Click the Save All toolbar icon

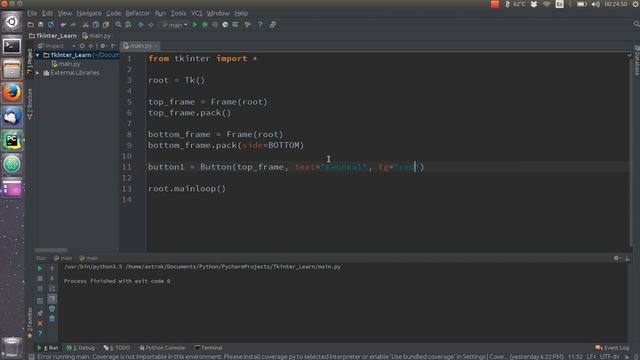tap(40, 24)
